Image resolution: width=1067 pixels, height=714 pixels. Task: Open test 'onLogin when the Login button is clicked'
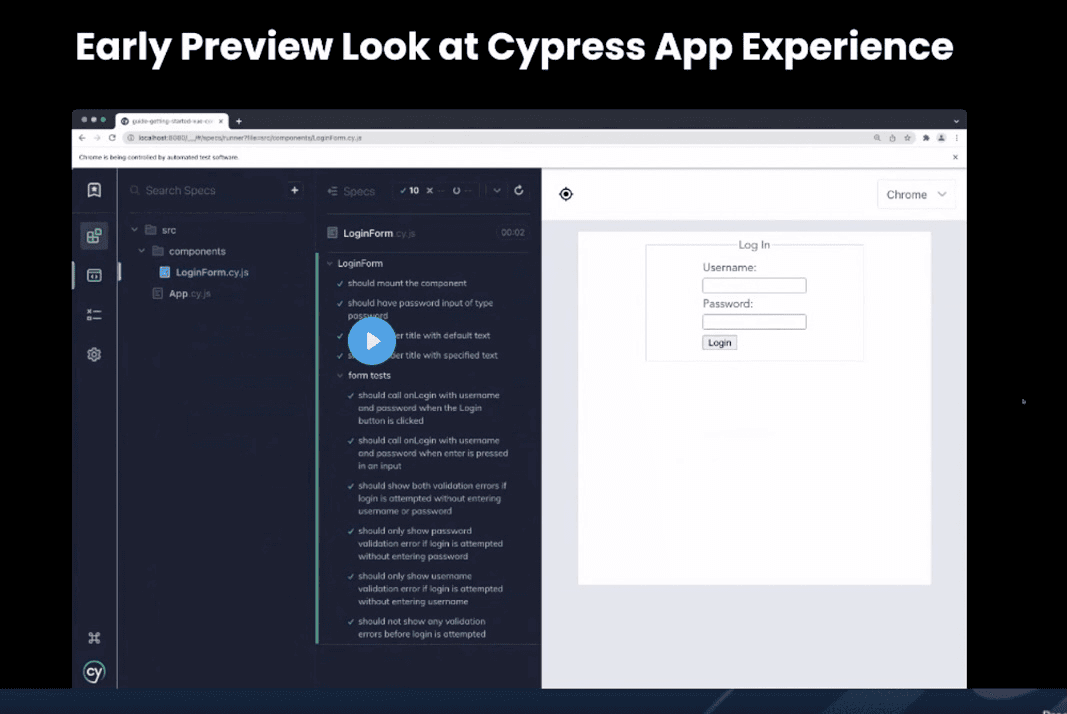pos(429,408)
